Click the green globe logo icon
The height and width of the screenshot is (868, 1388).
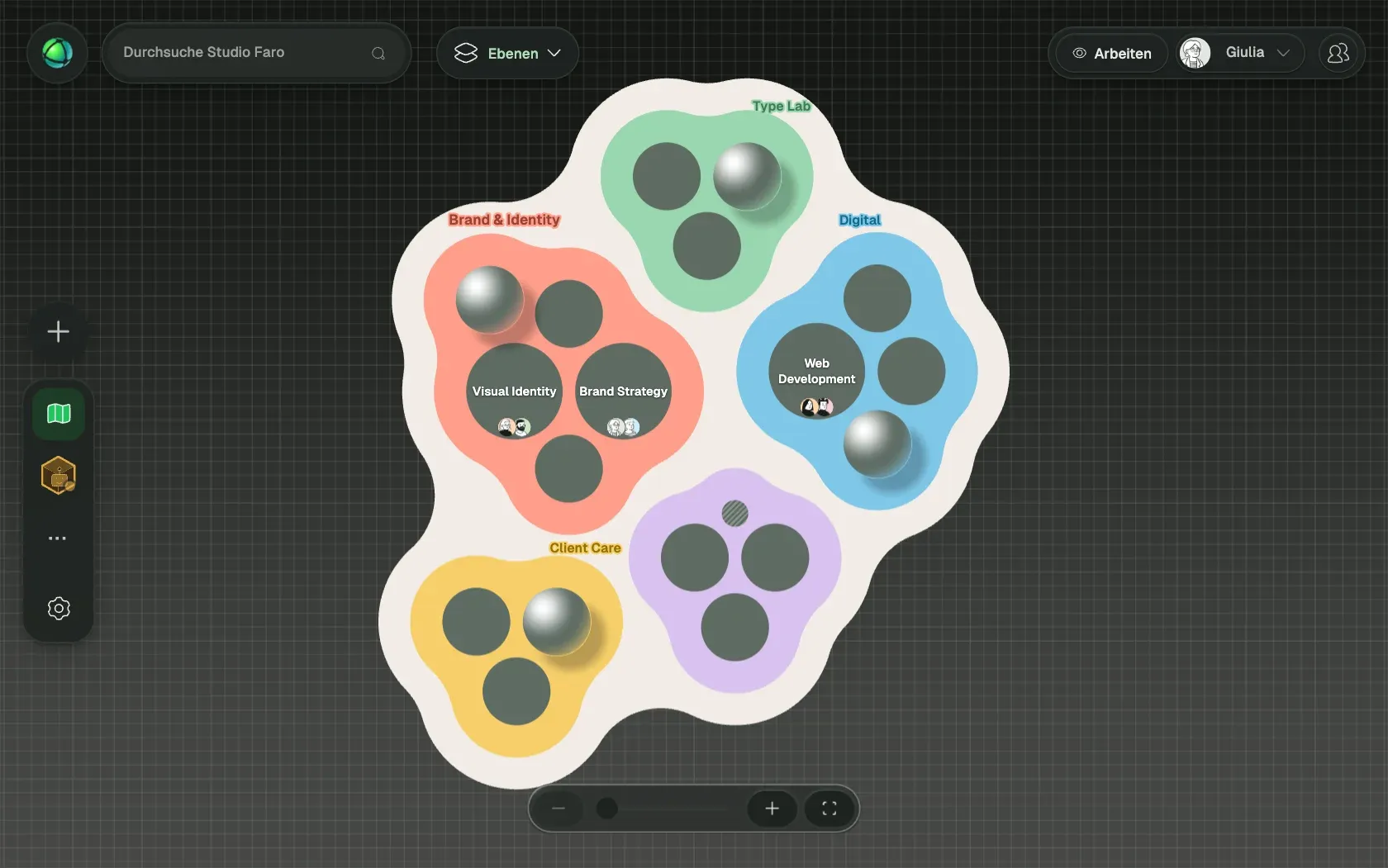(x=57, y=53)
